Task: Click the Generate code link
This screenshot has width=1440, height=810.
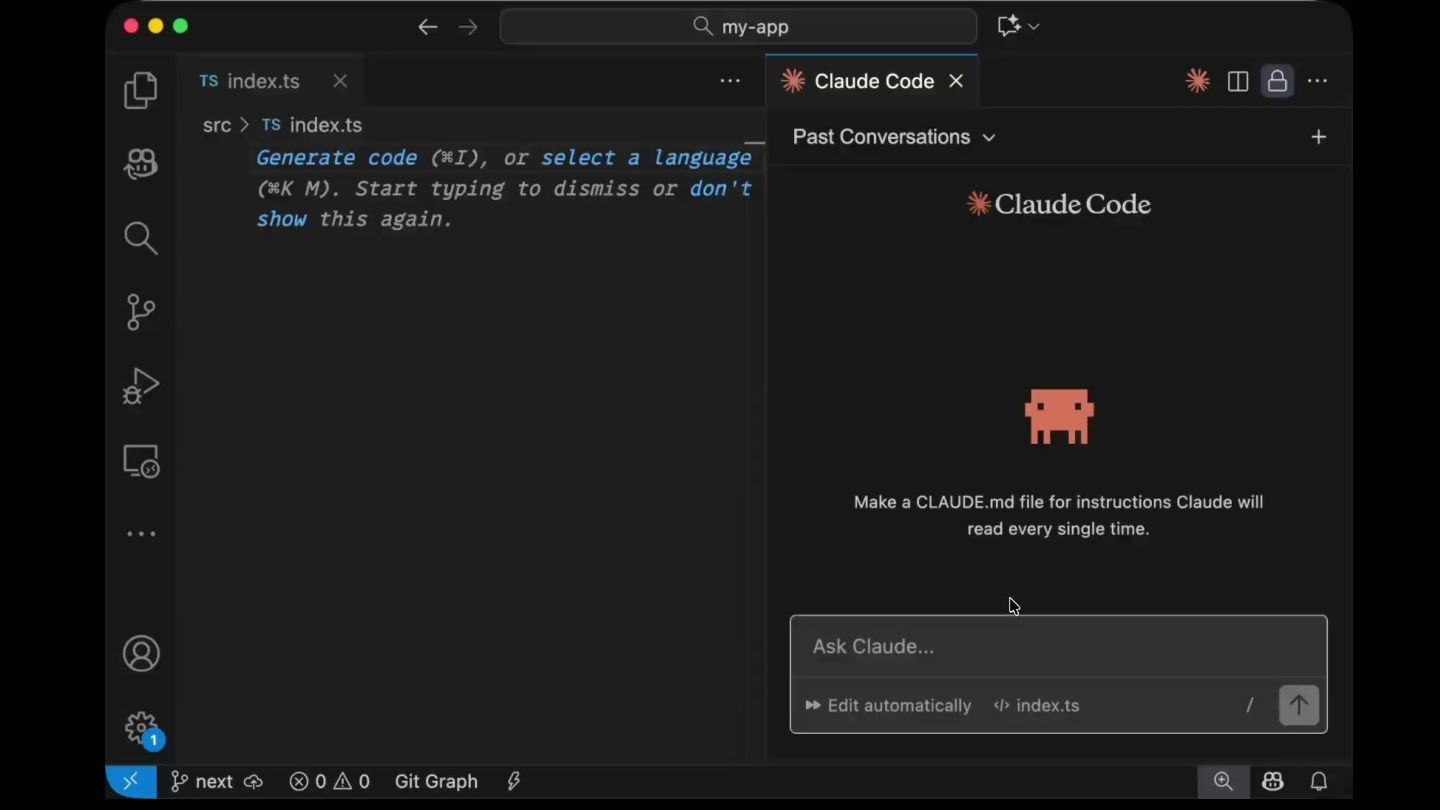Action: (x=336, y=158)
